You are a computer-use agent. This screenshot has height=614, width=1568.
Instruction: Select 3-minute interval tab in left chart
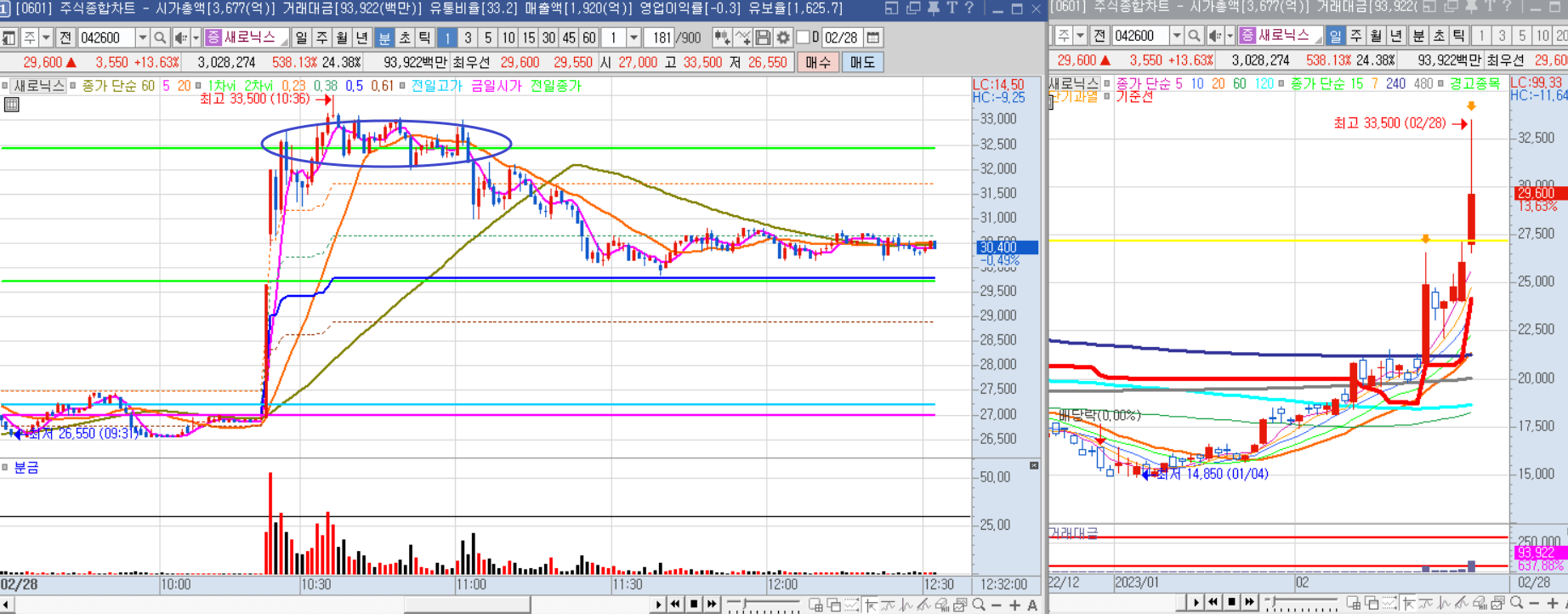[x=467, y=38]
